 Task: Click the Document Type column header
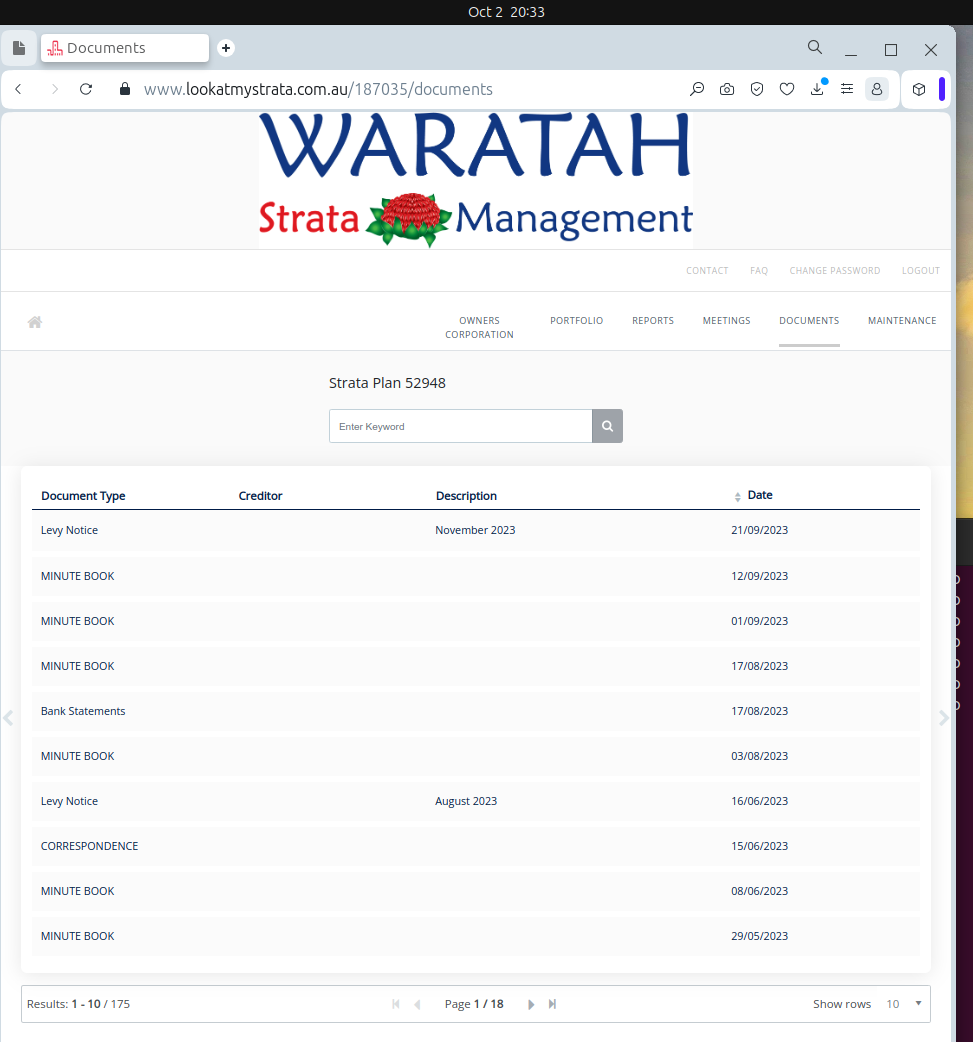[x=83, y=496]
